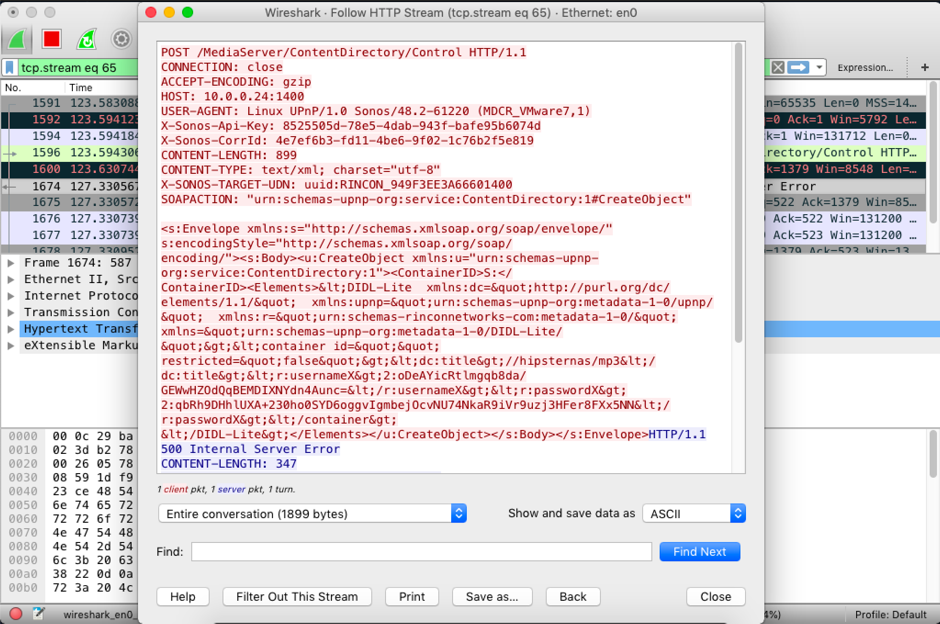Screen dimensions: 940x624
Task: Click the POST /MediaServer/ContentDirectory/Control request line
Action: pos(344,53)
